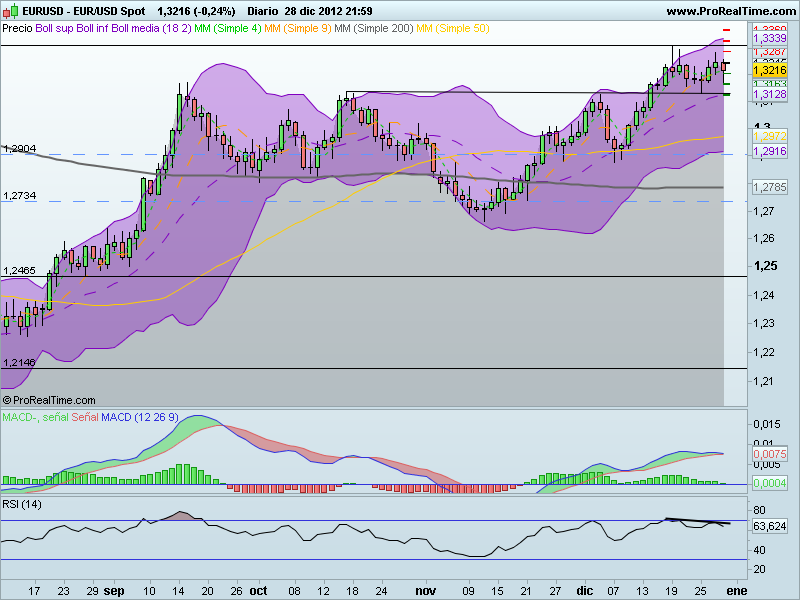
Task: Select the MM (Simple 9) moving average label
Action: click(x=297, y=29)
